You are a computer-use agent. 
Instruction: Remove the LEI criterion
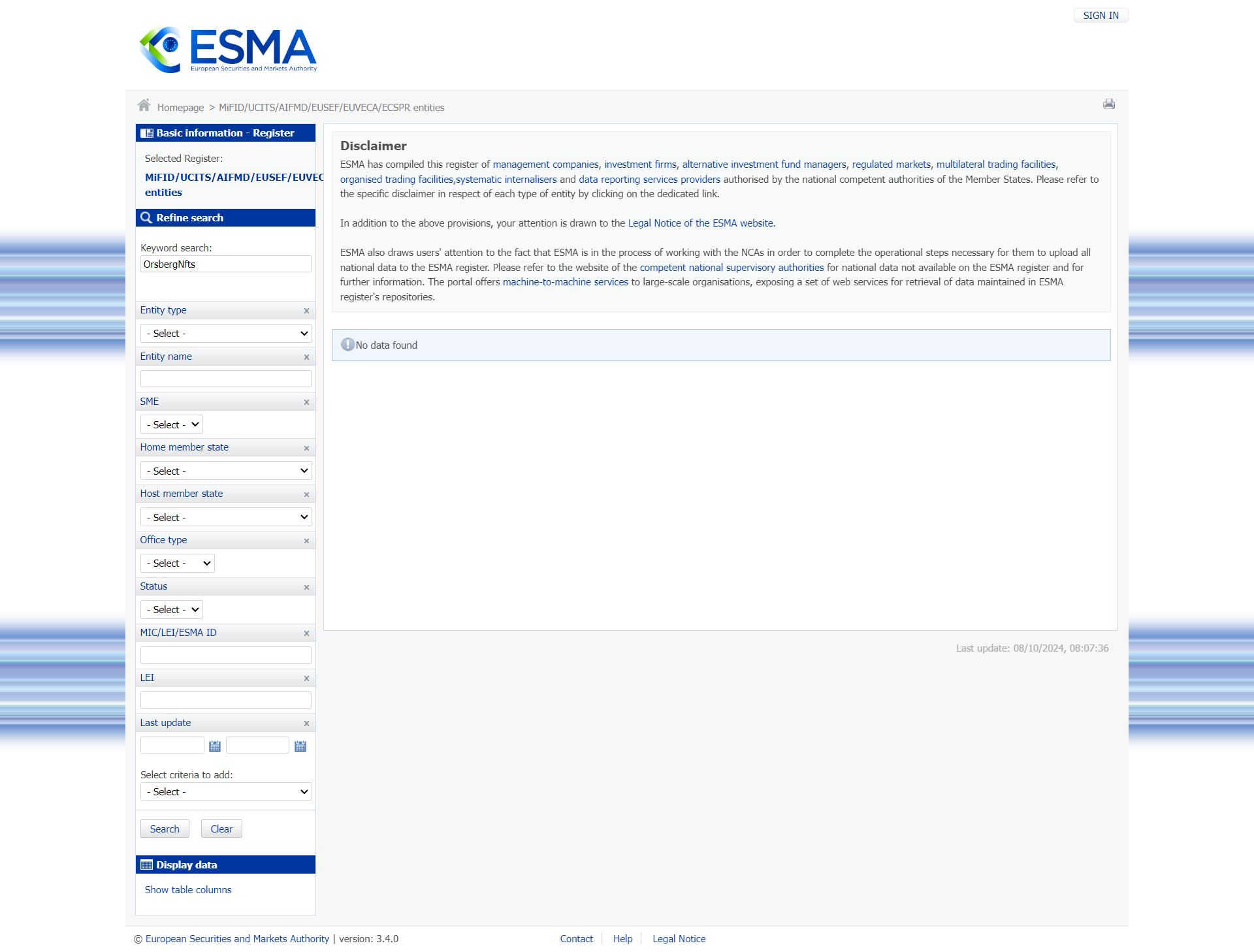pos(306,678)
